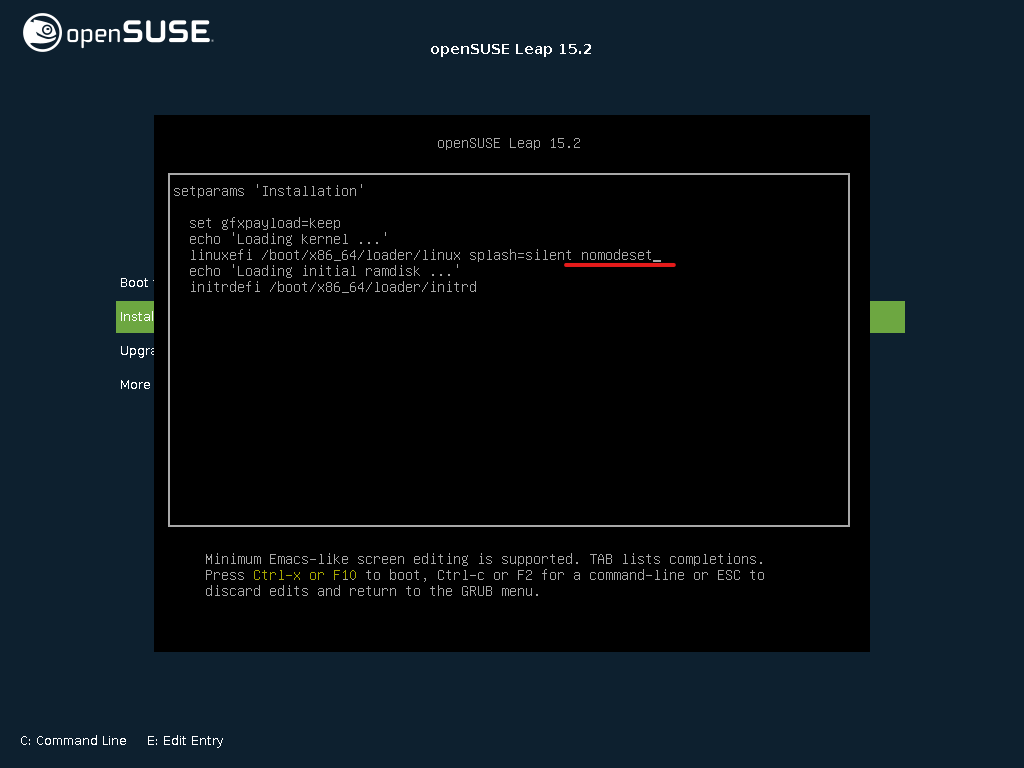
Task: Place cursor on 'set gfxpayload=keep' line
Action: tap(264, 223)
